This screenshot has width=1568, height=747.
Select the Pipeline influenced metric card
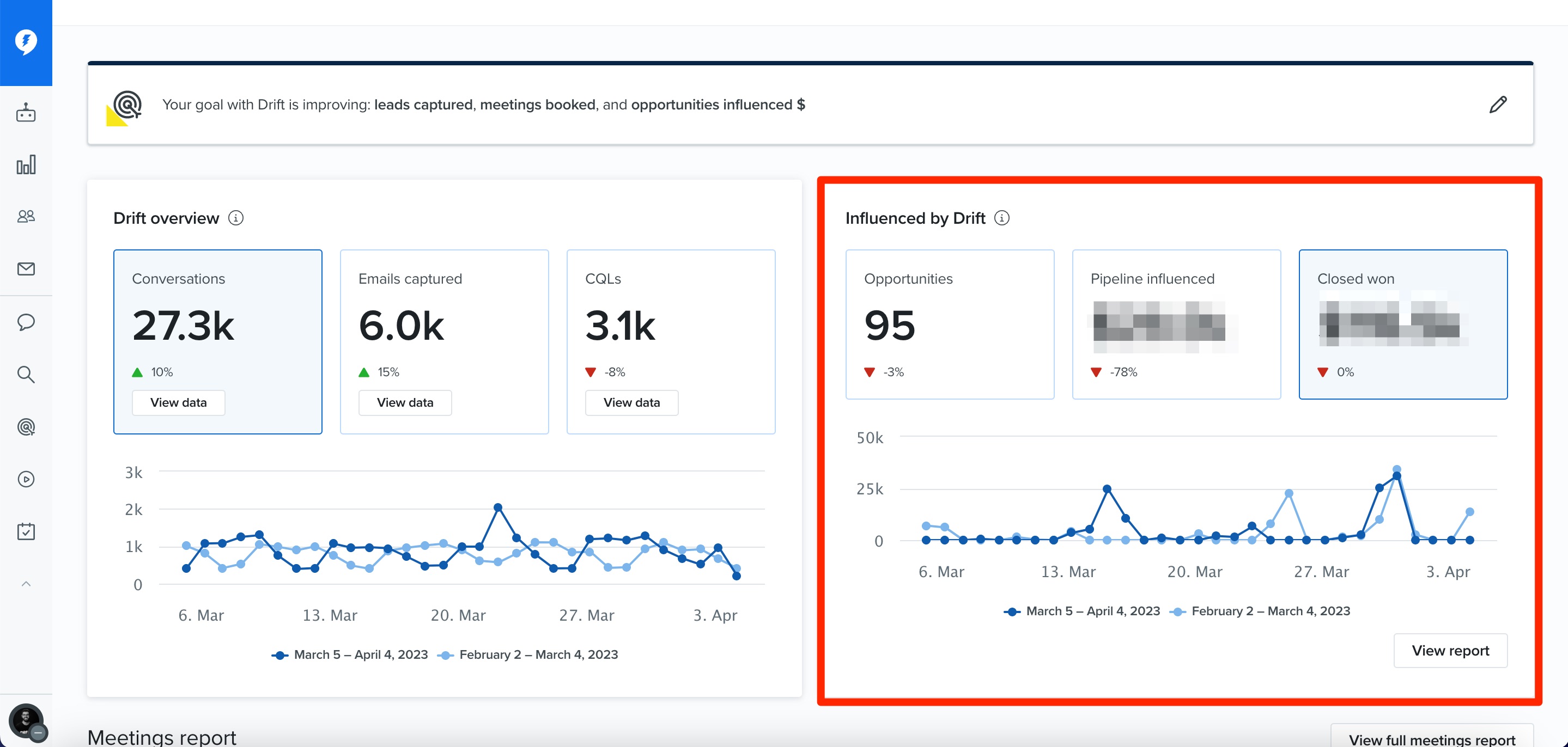click(x=1177, y=324)
